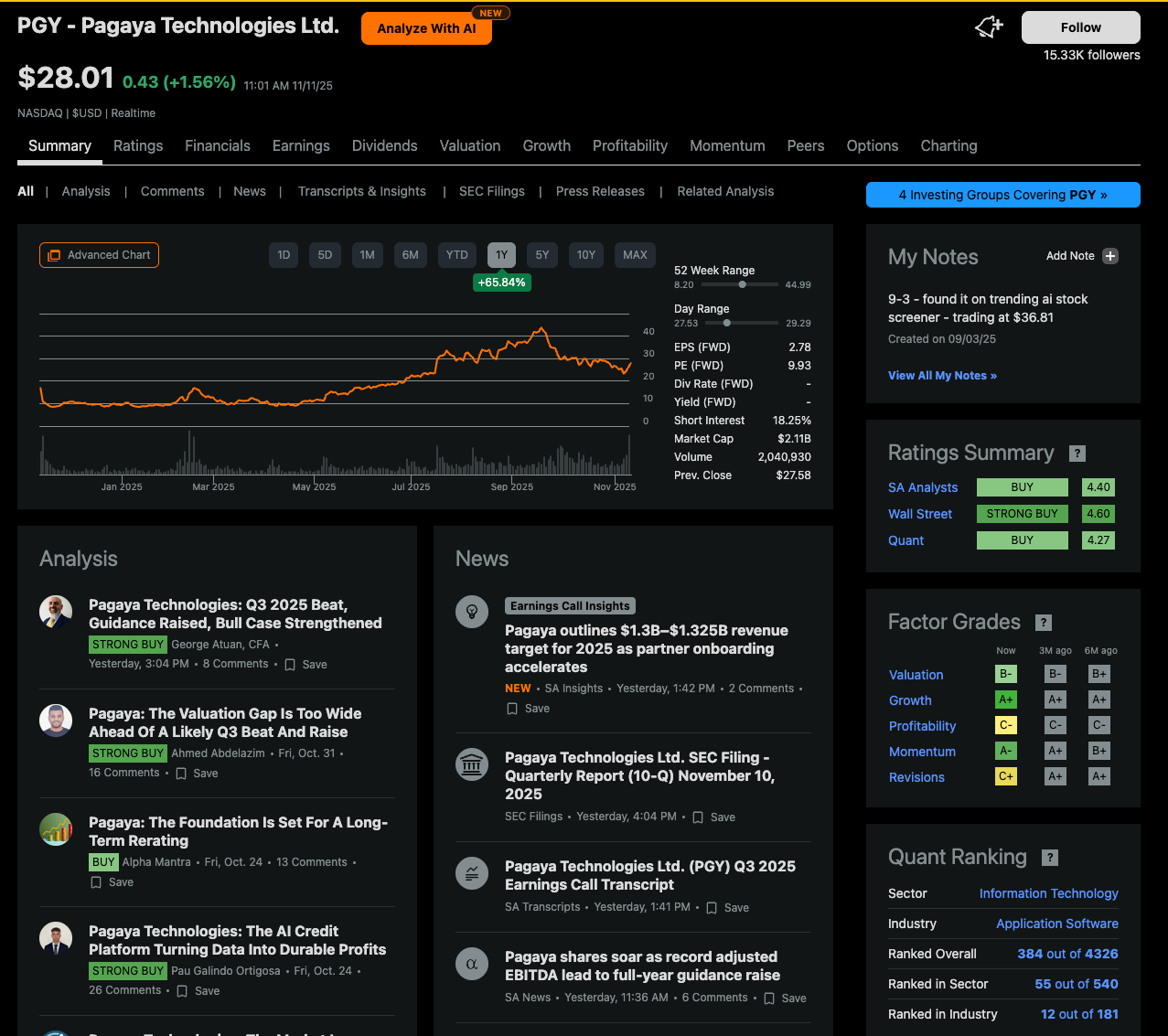This screenshot has width=1168, height=1036.
Task: Open the Pagaya shares soar news headline
Action: [x=642, y=967]
